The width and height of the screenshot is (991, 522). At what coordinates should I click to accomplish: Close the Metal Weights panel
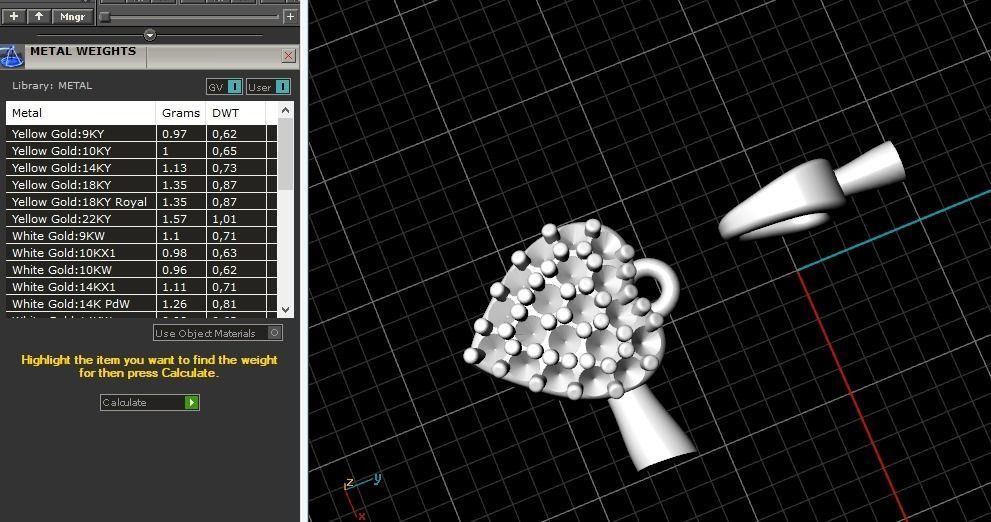pos(288,56)
